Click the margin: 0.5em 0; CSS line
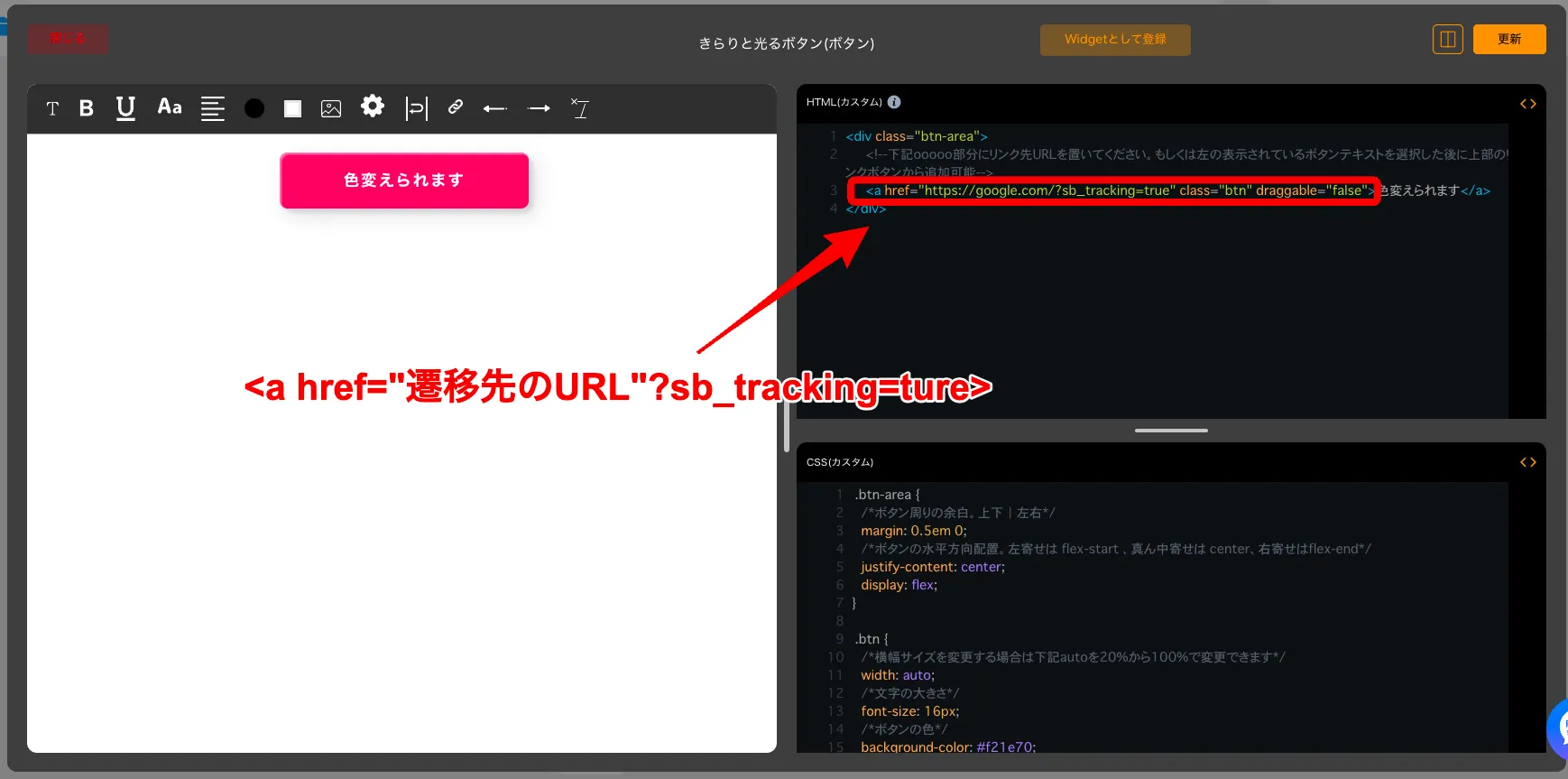This screenshot has height=779, width=1568. coord(913,531)
